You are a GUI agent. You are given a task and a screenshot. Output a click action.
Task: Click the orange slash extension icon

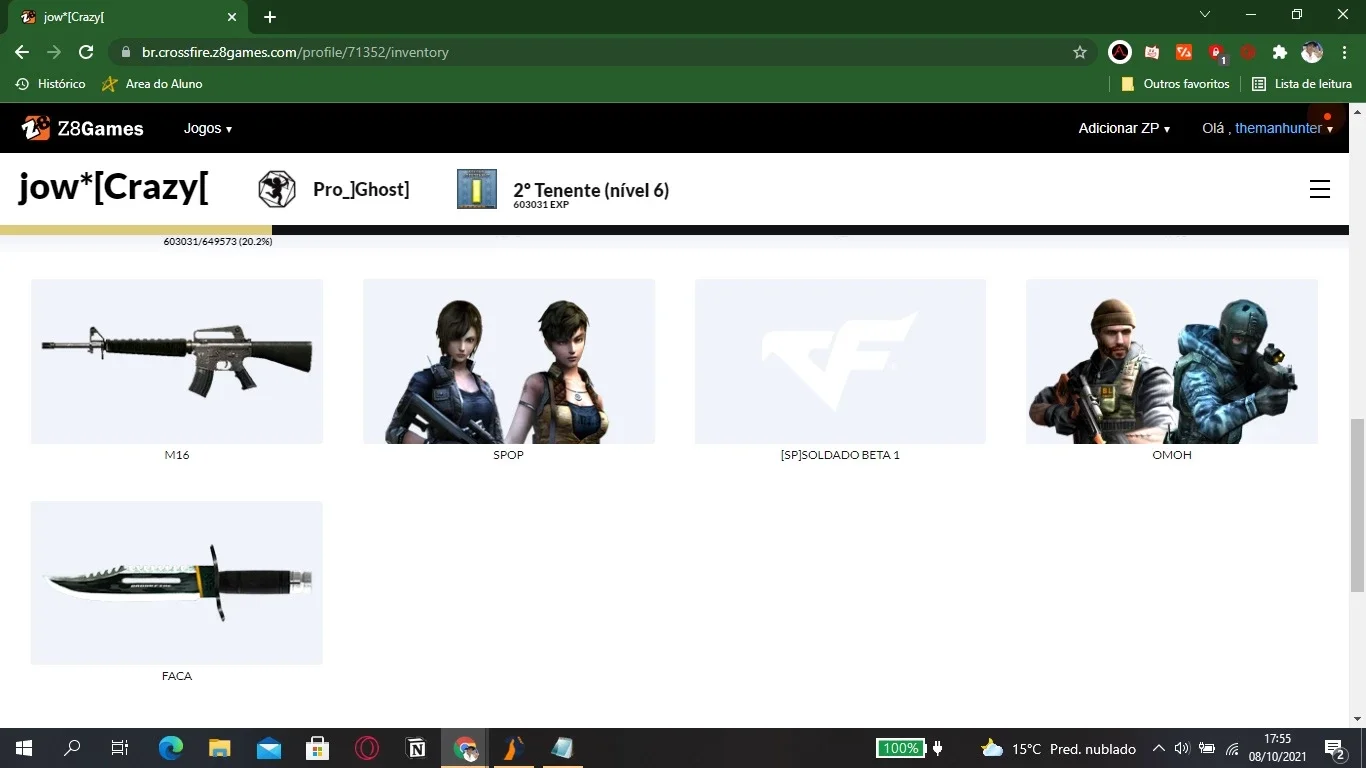pos(1184,52)
